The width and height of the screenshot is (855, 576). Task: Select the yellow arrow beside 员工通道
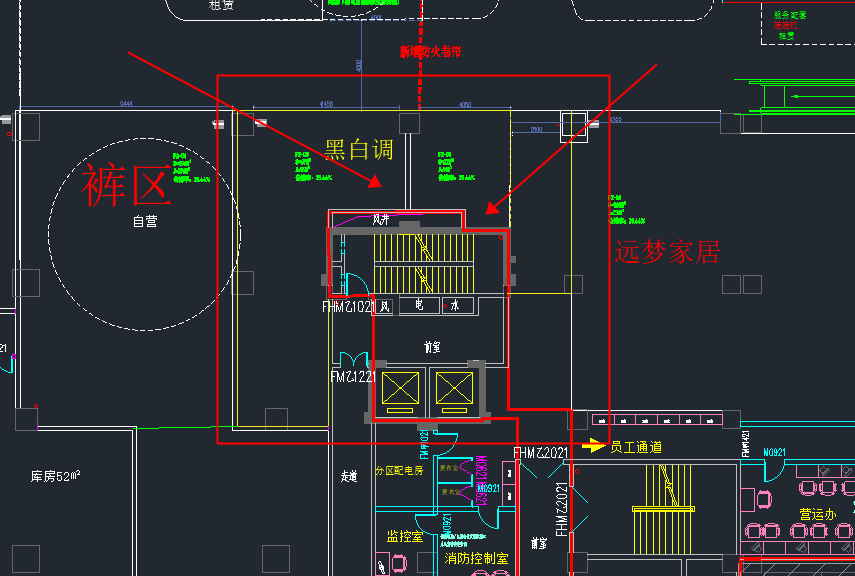(595, 446)
